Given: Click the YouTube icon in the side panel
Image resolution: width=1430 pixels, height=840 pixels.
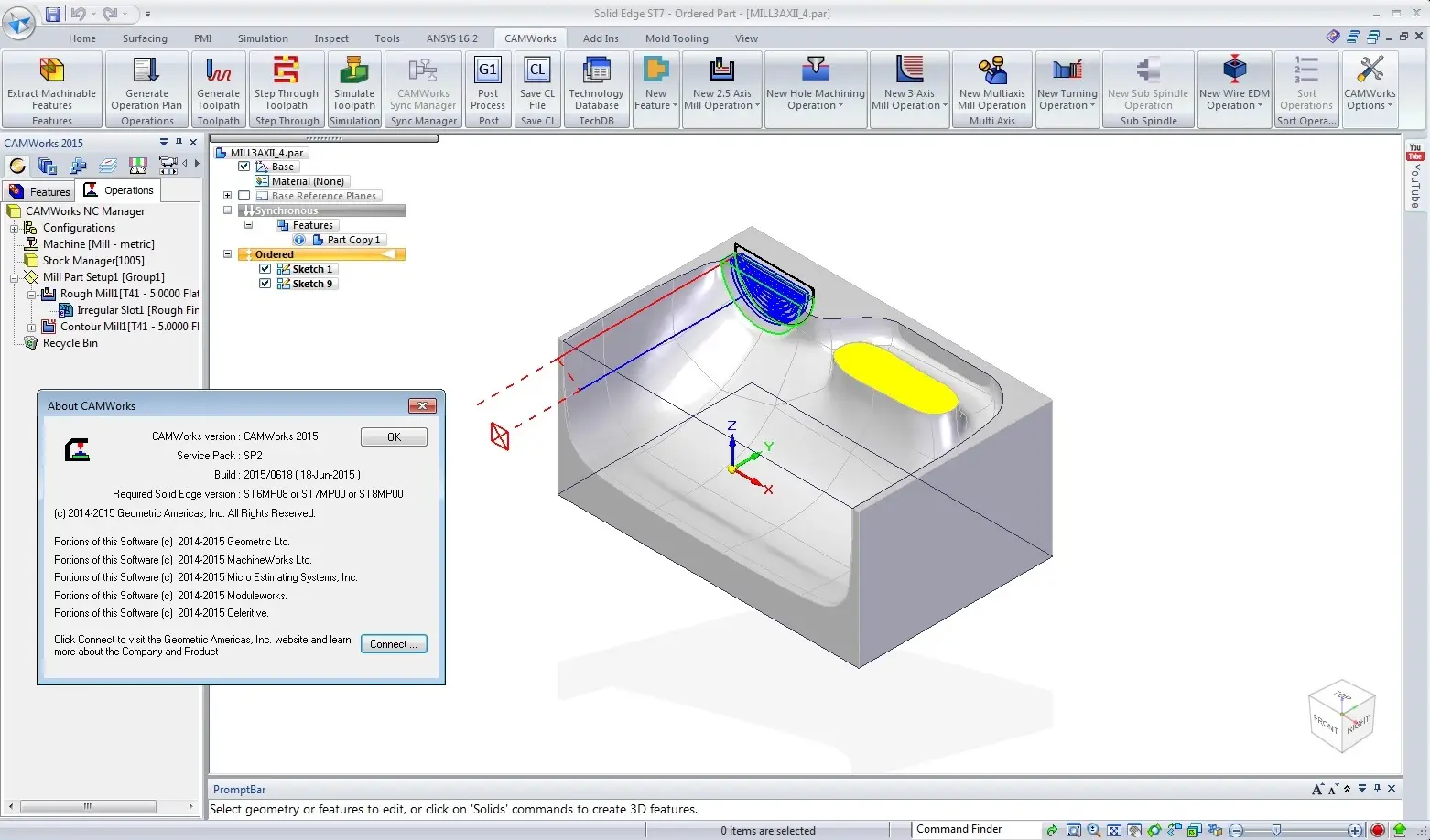Looking at the screenshot, I should (x=1415, y=151).
